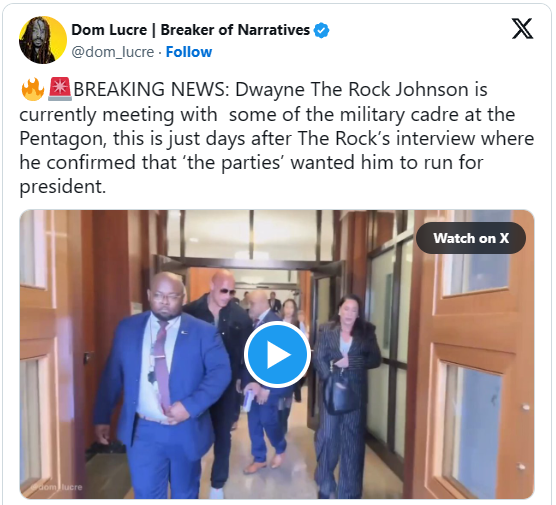Click the Watch on X button
Image resolution: width=556 pixels, height=505 pixels.
471,238
